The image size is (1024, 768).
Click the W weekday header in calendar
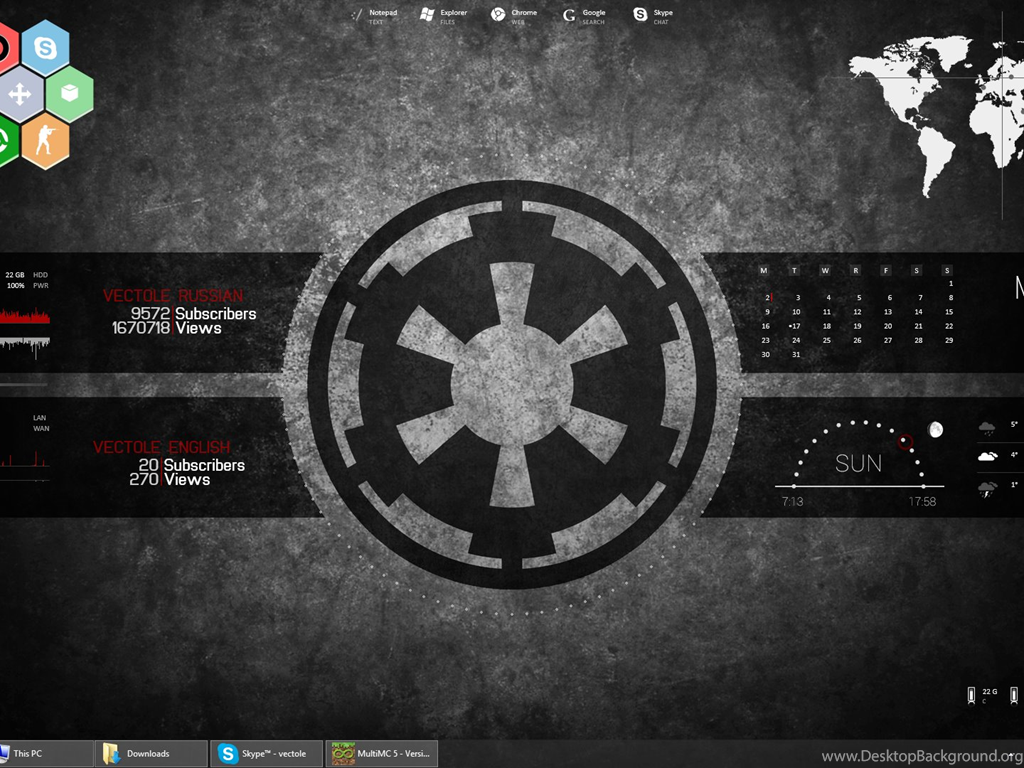[825, 270]
